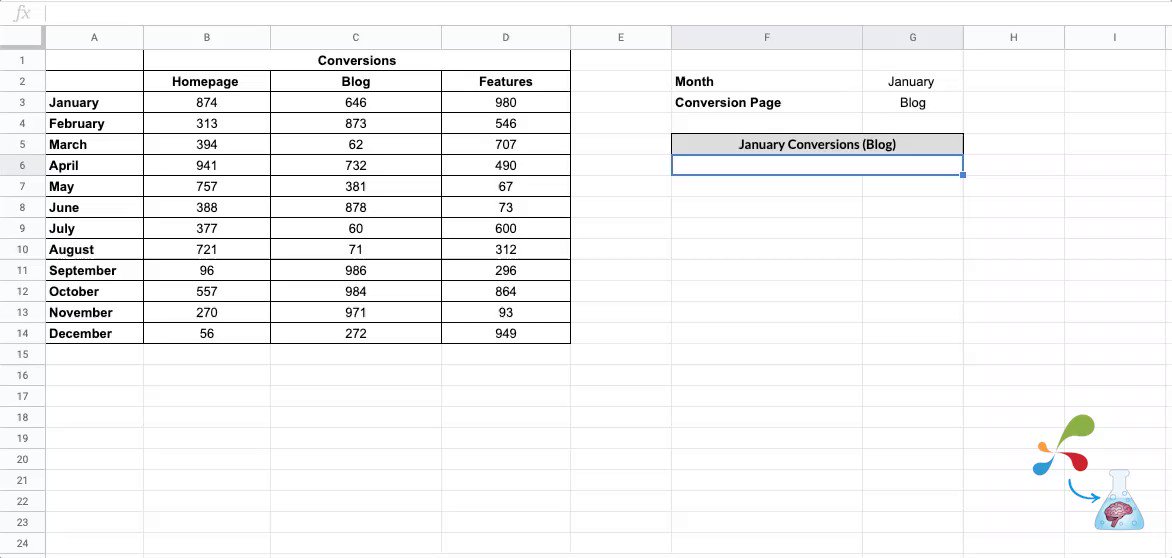Screen dimensions: 1172x558
Task: Click the Blog column heading in table
Action: pos(356,81)
